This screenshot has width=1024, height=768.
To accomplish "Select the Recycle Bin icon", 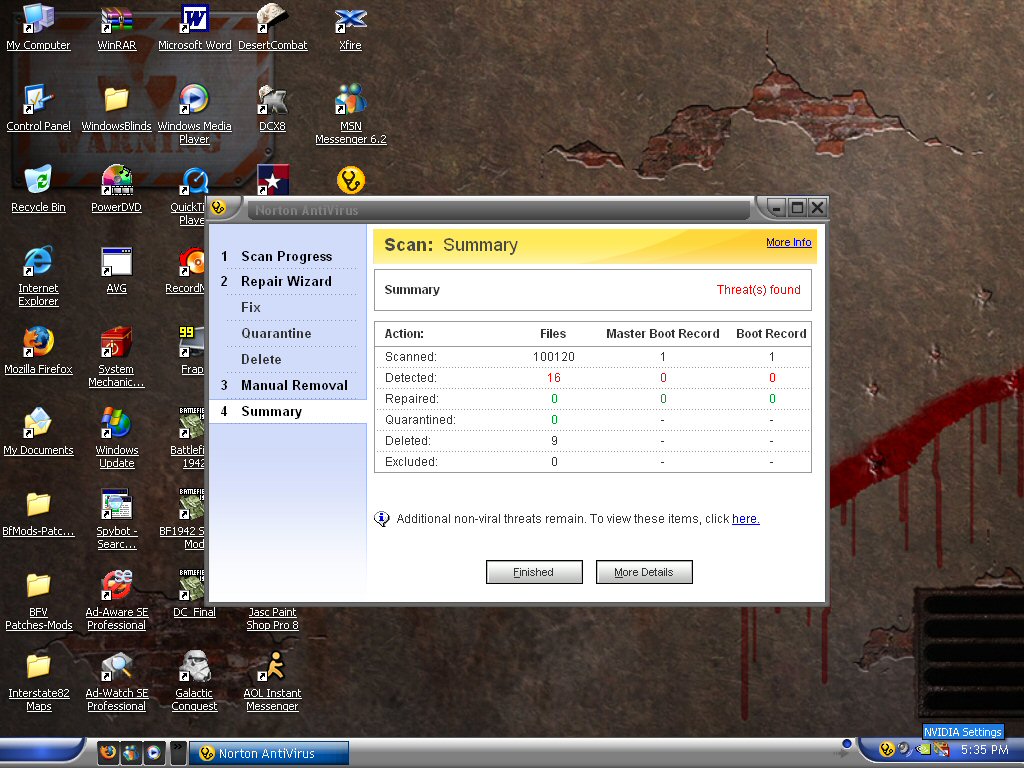I will [x=38, y=189].
